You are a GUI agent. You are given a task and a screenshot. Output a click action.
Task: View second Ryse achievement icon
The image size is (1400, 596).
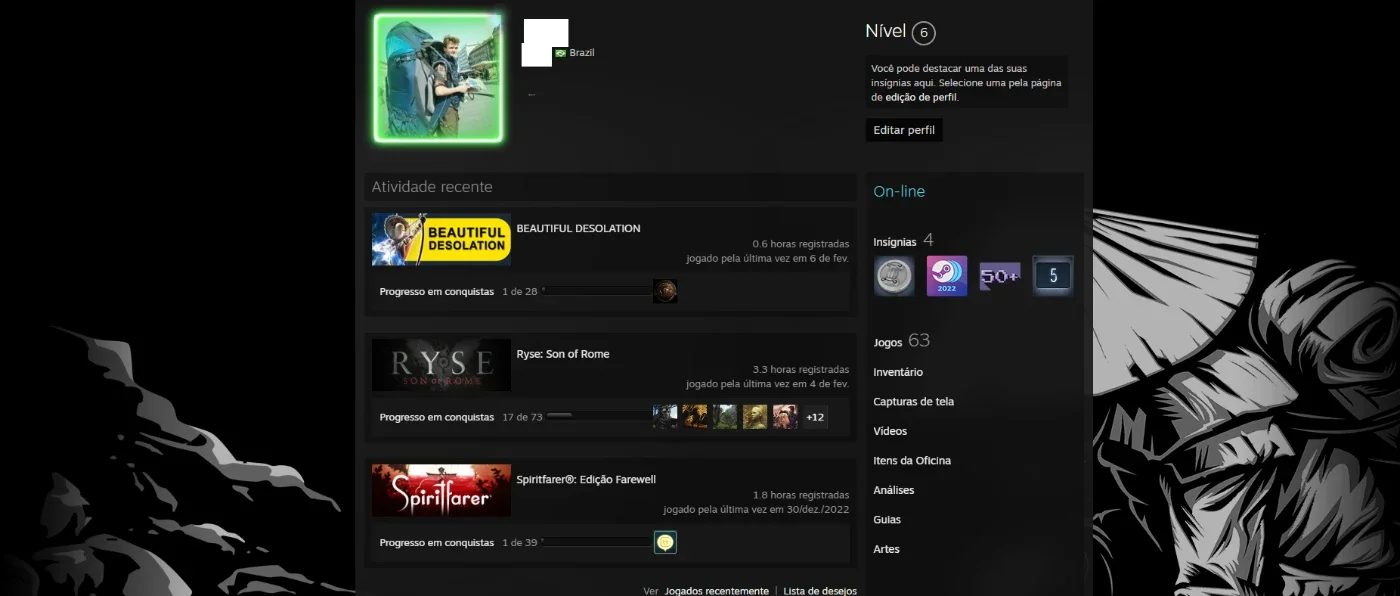(695, 417)
